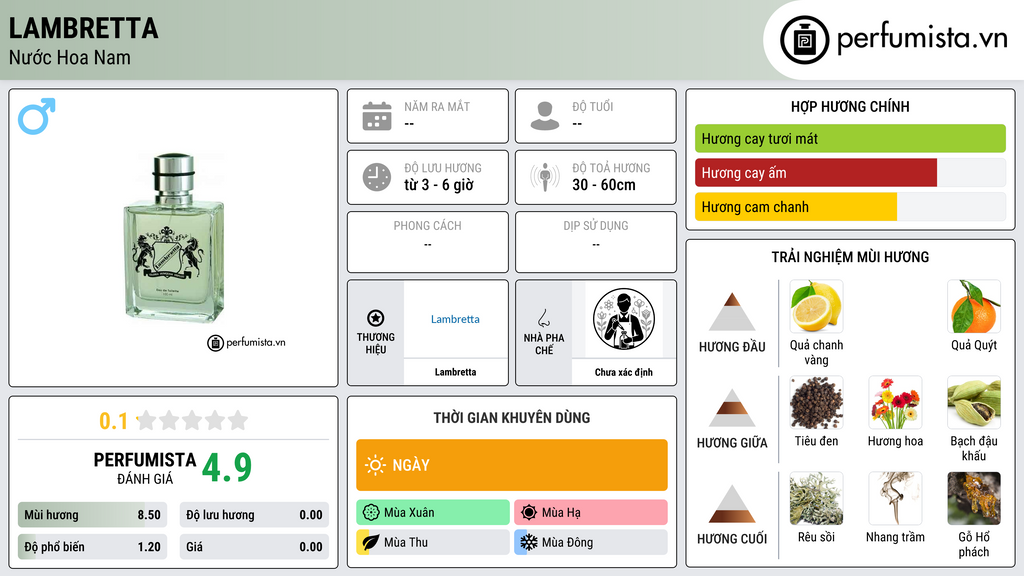Viewport: 1024px width, 576px height.
Task: Click the Độ phổ biến 1.20 score bar
Action: click(92, 547)
